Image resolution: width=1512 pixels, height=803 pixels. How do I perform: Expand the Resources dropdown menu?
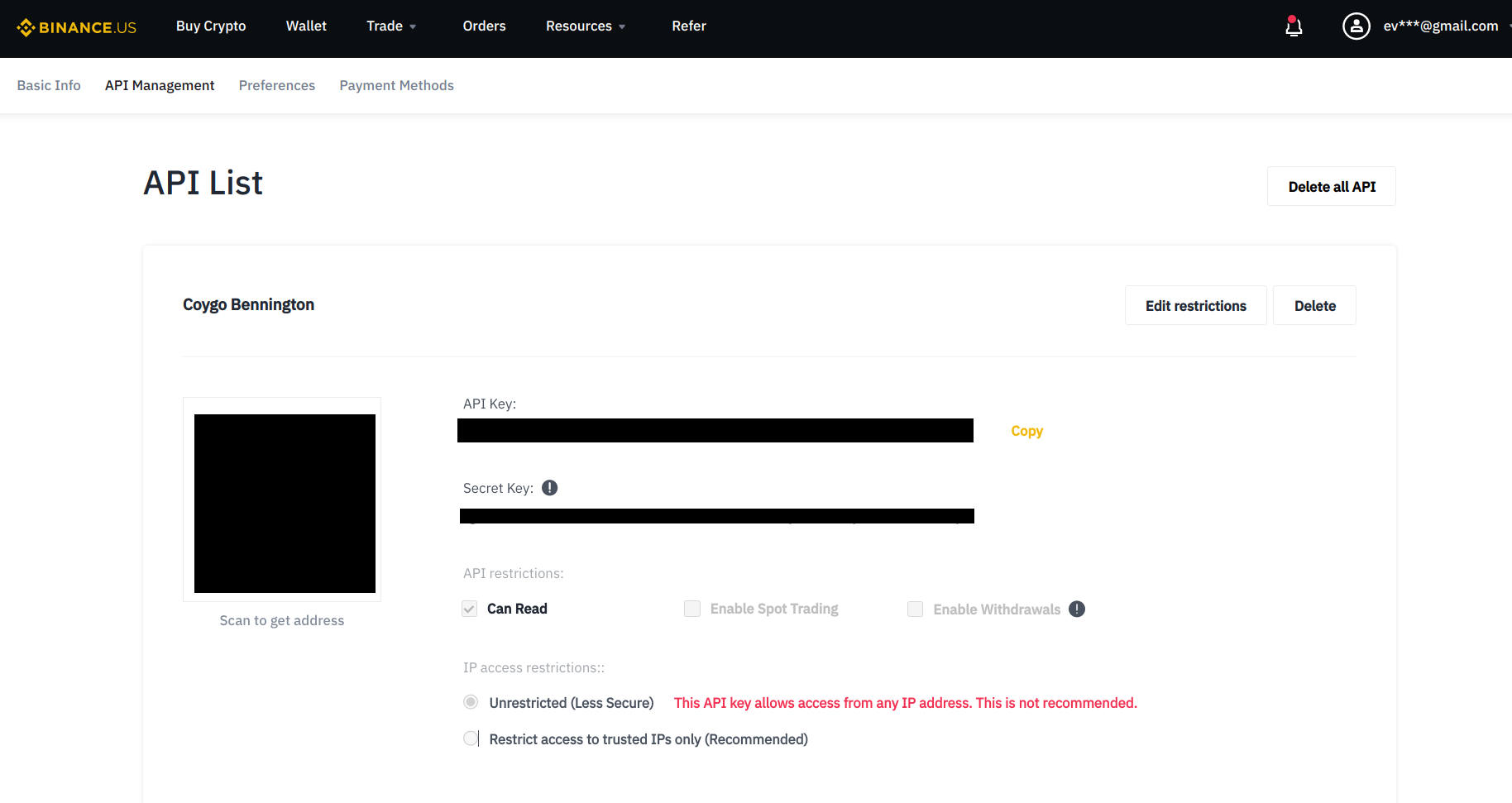(x=586, y=26)
